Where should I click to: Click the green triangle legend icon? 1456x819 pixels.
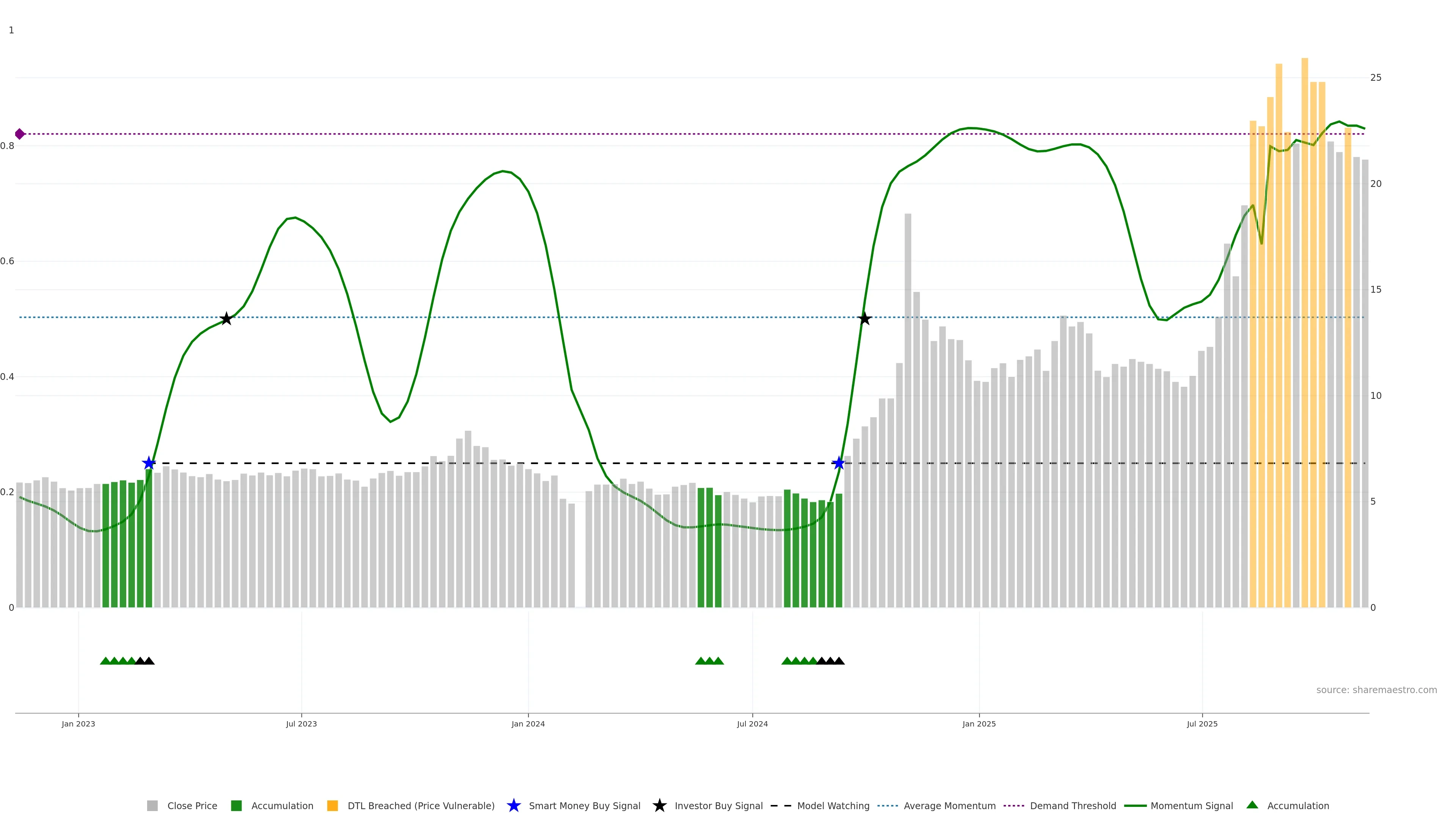pyautogui.click(x=1252, y=805)
